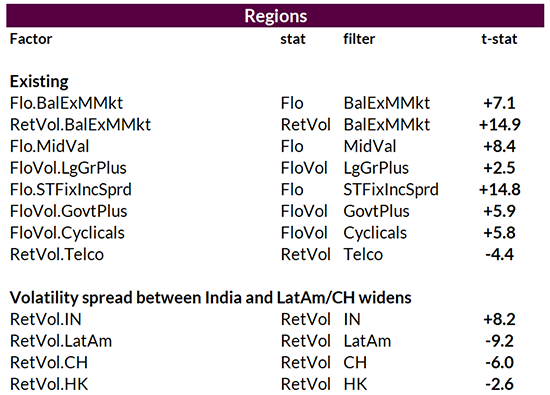
Task: Click the Regions header banner
Action: [x=275, y=16]
